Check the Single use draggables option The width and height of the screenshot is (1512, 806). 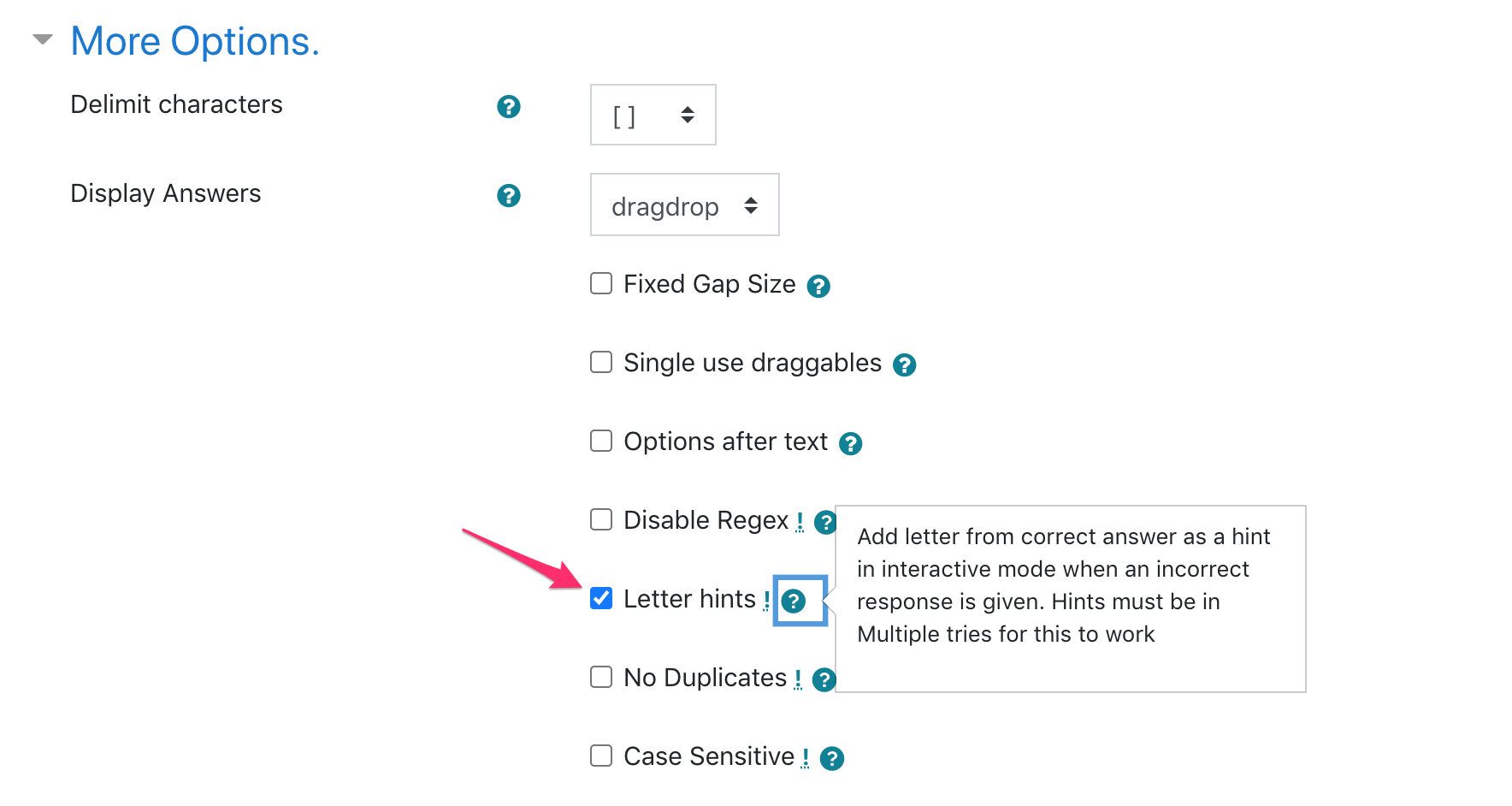click(601, 362)
